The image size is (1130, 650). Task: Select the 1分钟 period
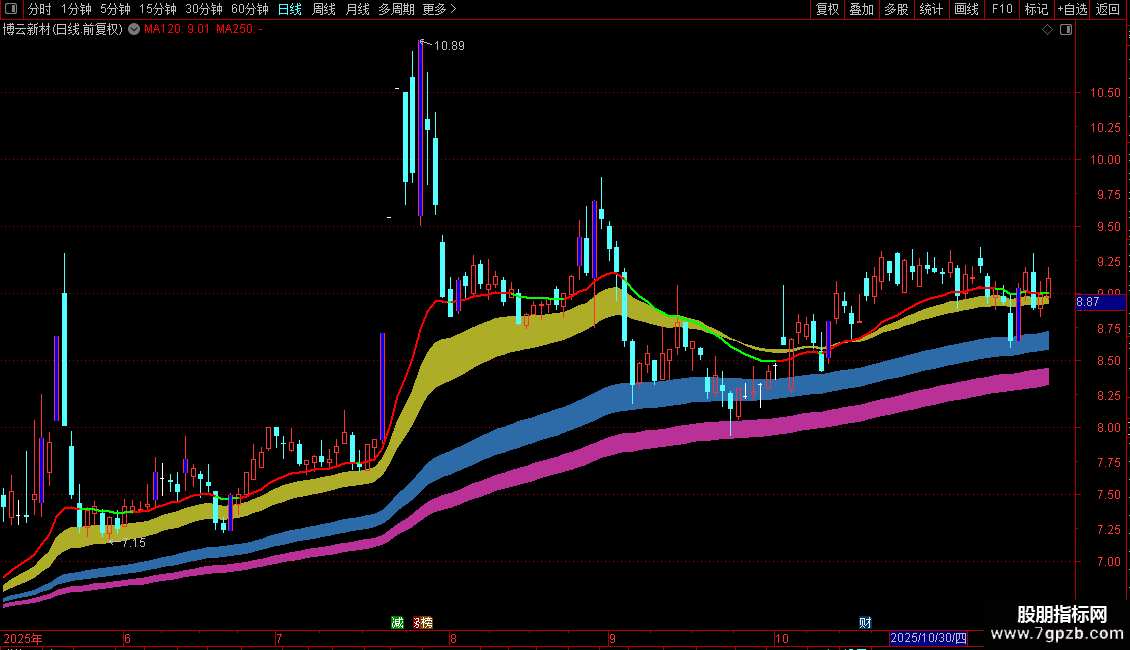(76, 9)
